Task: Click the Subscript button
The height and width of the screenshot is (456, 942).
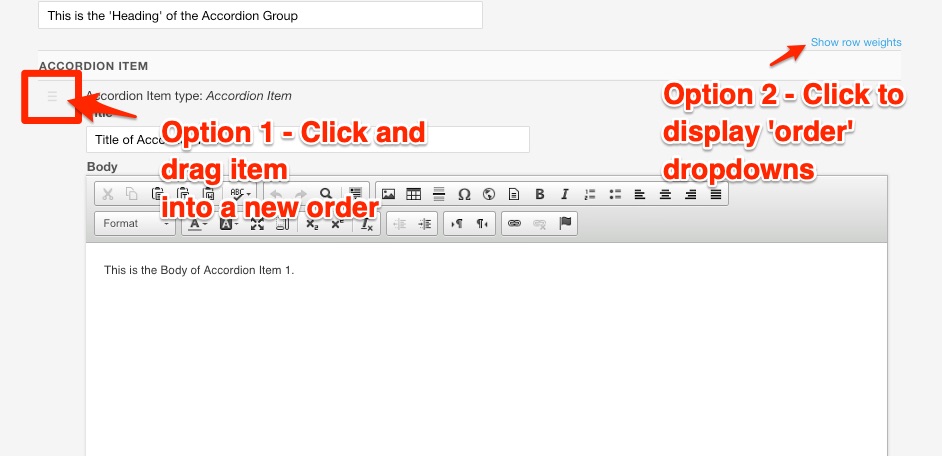Action: [x=312, y=224]
